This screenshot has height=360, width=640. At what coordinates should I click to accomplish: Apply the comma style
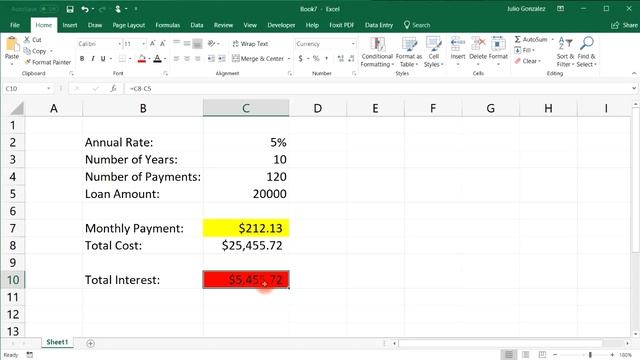[327, 59]
